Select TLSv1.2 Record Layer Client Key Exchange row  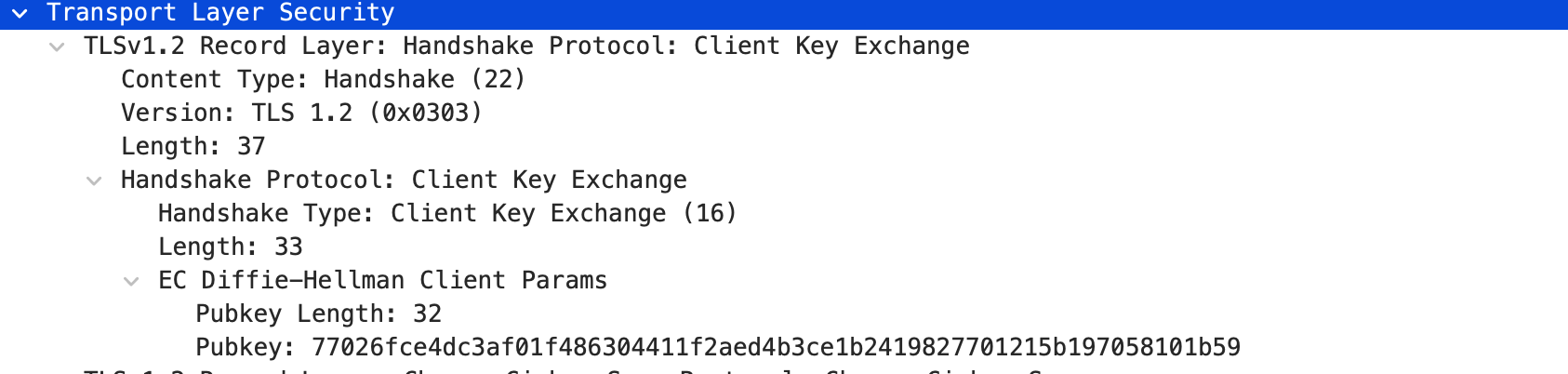(526, 47)
